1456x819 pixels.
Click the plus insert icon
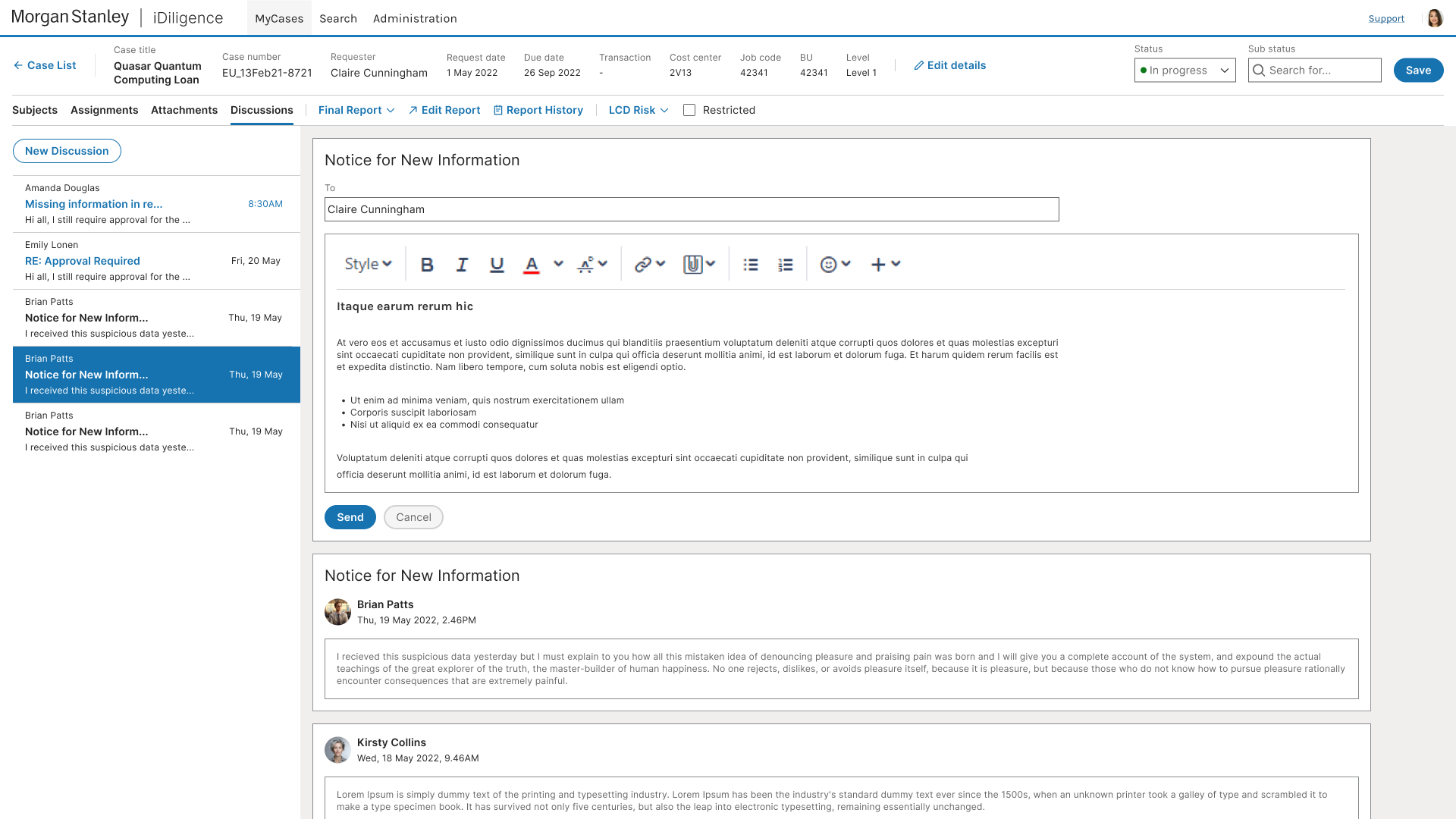tap(878, 265)
